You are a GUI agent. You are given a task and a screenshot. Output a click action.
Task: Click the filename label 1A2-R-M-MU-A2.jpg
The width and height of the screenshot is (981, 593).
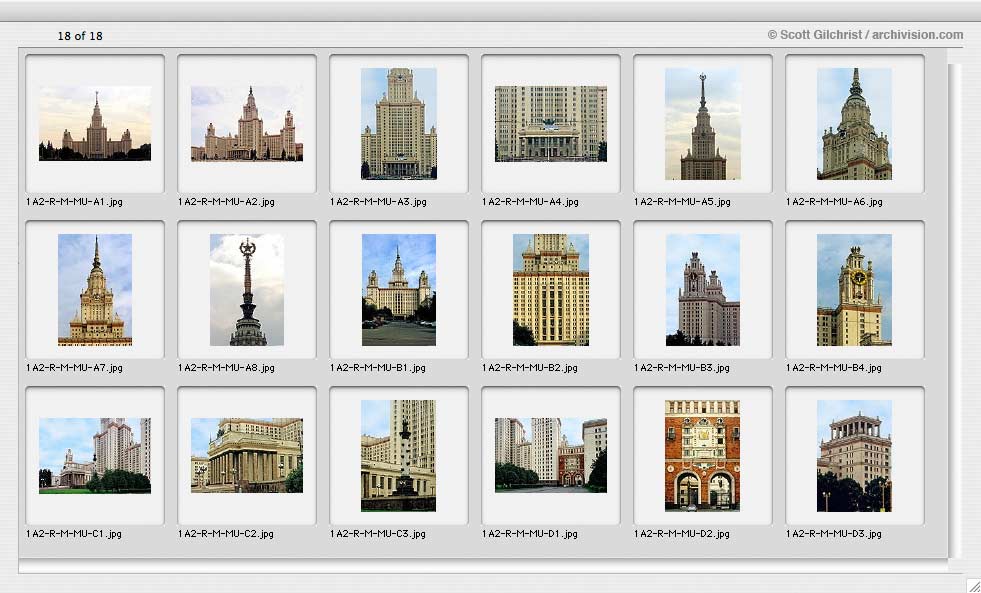[x=226, y=201]
